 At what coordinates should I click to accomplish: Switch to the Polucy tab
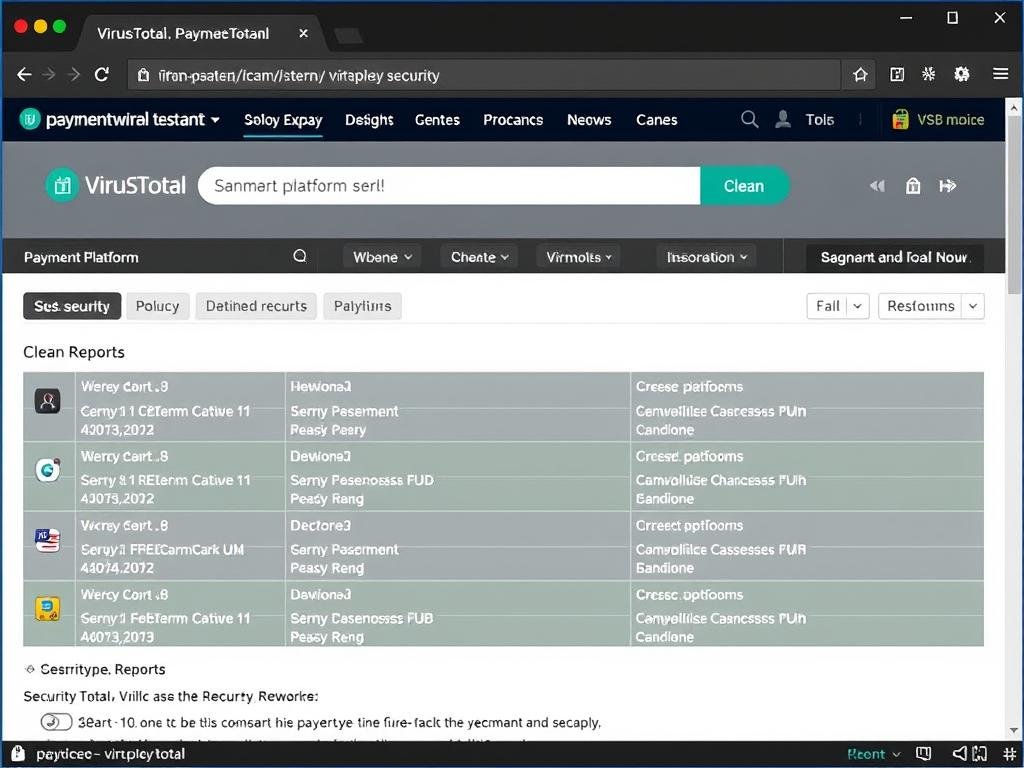pyautogui.click(x=157, y=306)
